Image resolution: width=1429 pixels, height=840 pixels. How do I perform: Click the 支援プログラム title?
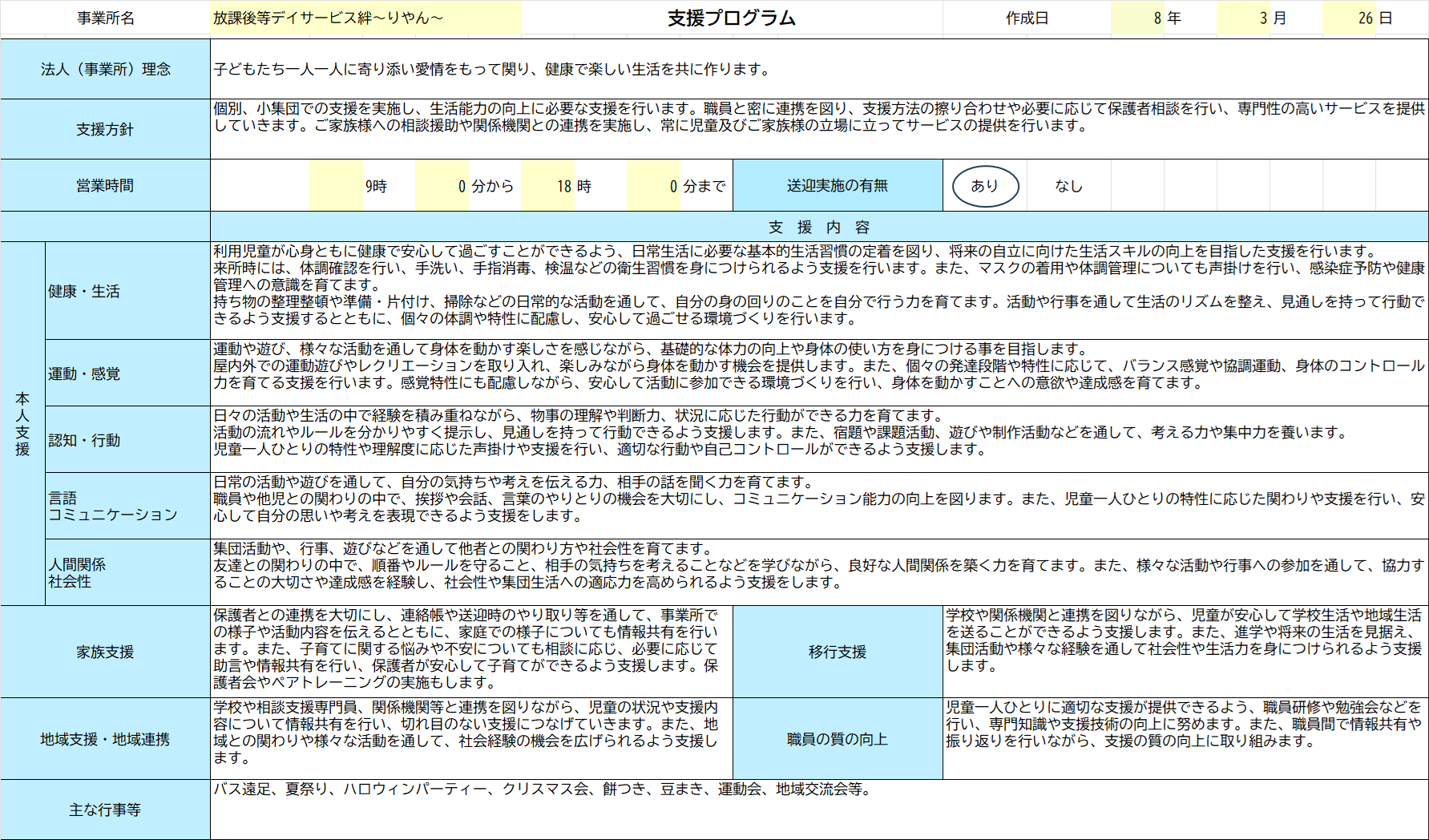tap(731, 18)
